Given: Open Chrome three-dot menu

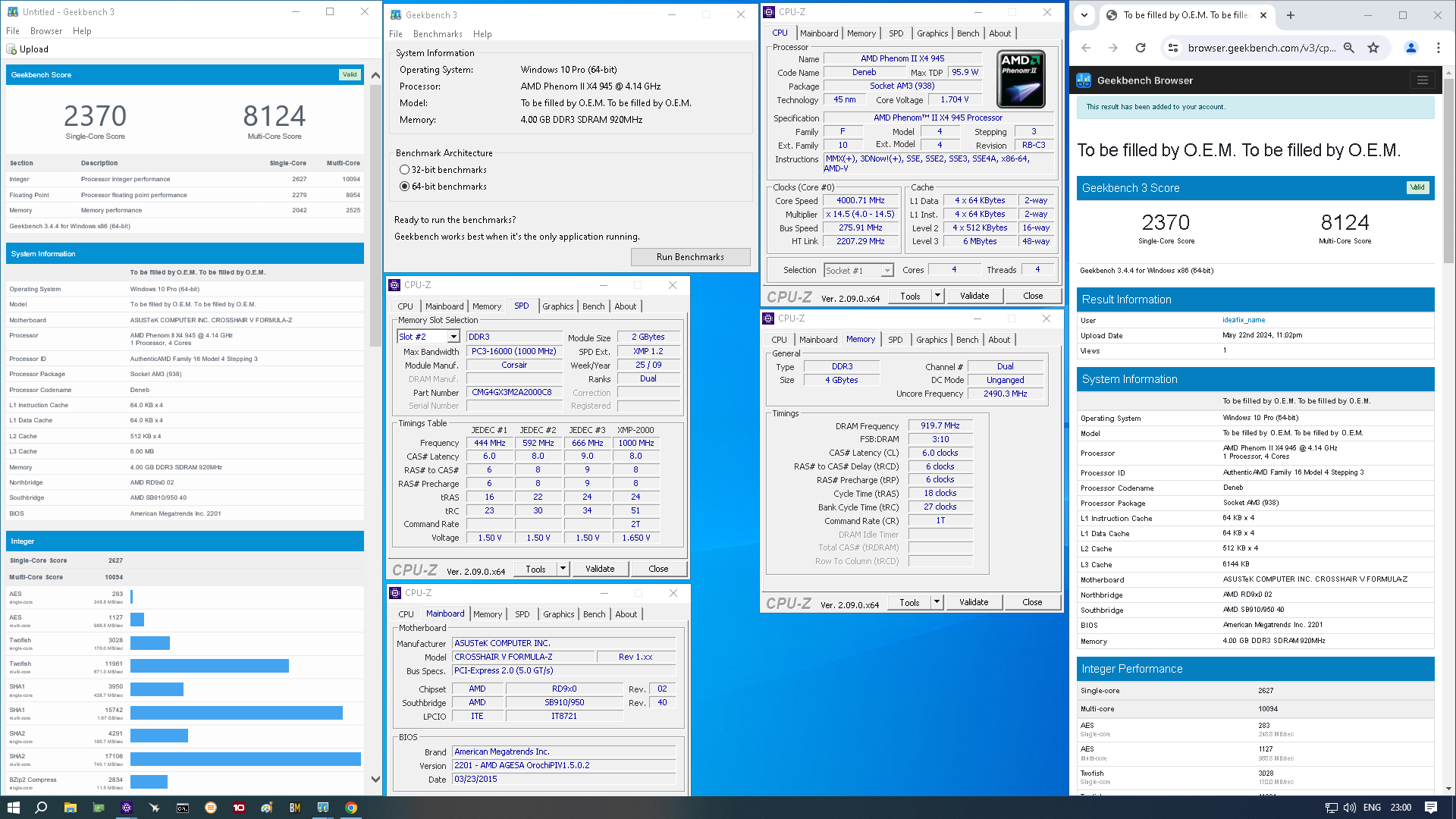Looking at the screenshot, I should (1439, 48).
